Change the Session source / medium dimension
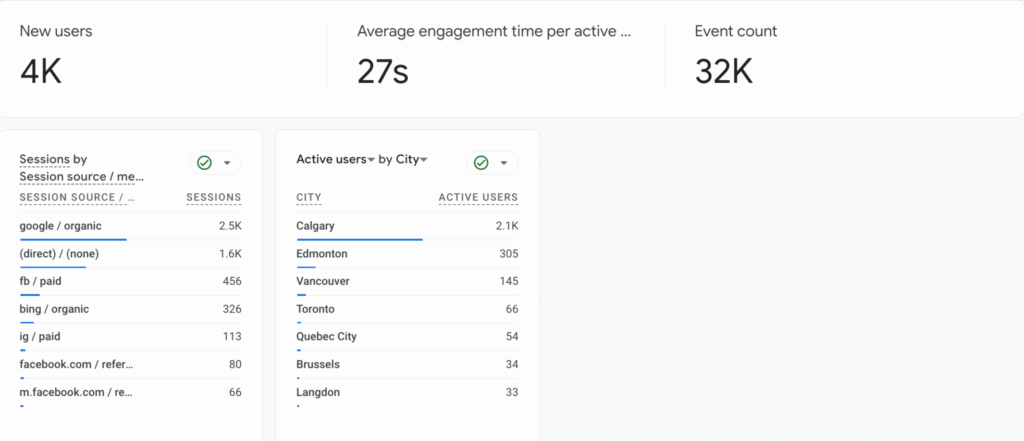This screenshot has height=441, width=1024. (x=82, y=177)
